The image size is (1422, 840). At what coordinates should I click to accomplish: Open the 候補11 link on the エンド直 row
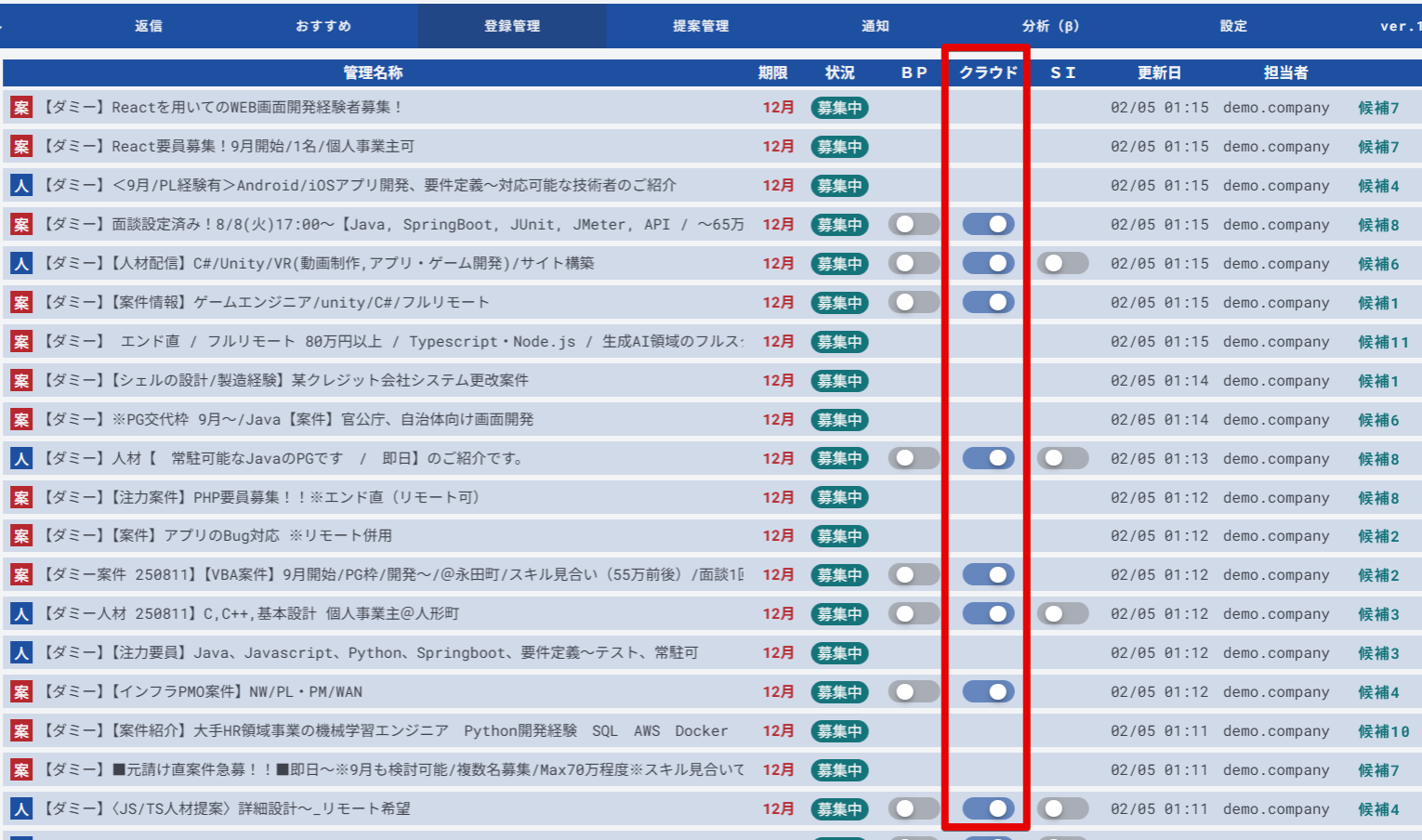(x=1383, y=342)
